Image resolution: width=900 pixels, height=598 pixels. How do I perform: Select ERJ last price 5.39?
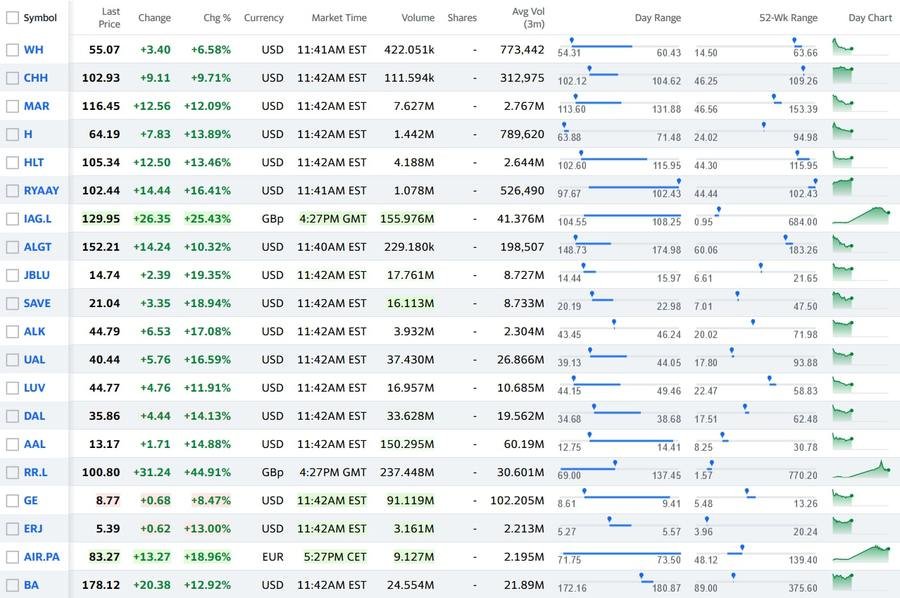108,529
